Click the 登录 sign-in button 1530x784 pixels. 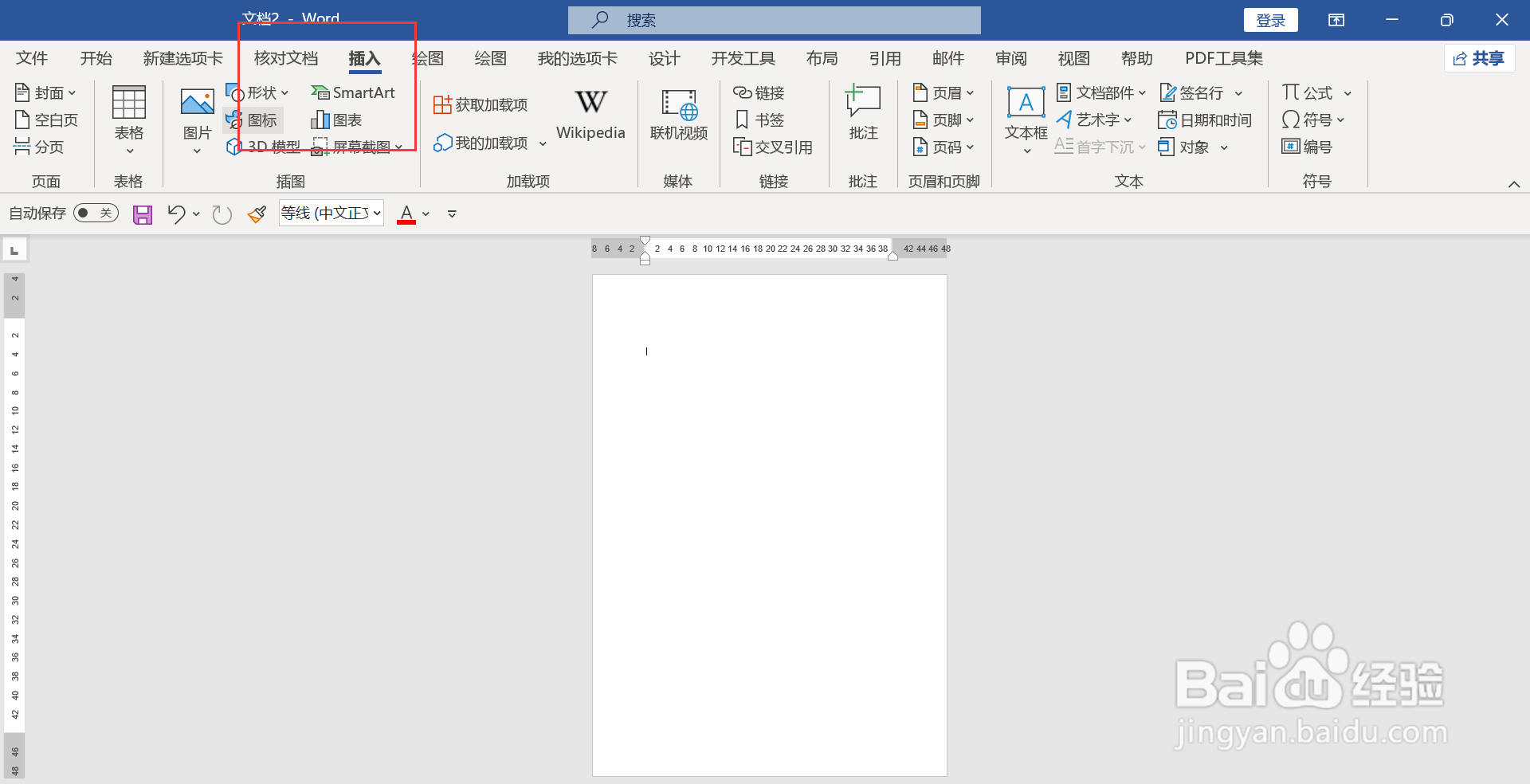1270,20
